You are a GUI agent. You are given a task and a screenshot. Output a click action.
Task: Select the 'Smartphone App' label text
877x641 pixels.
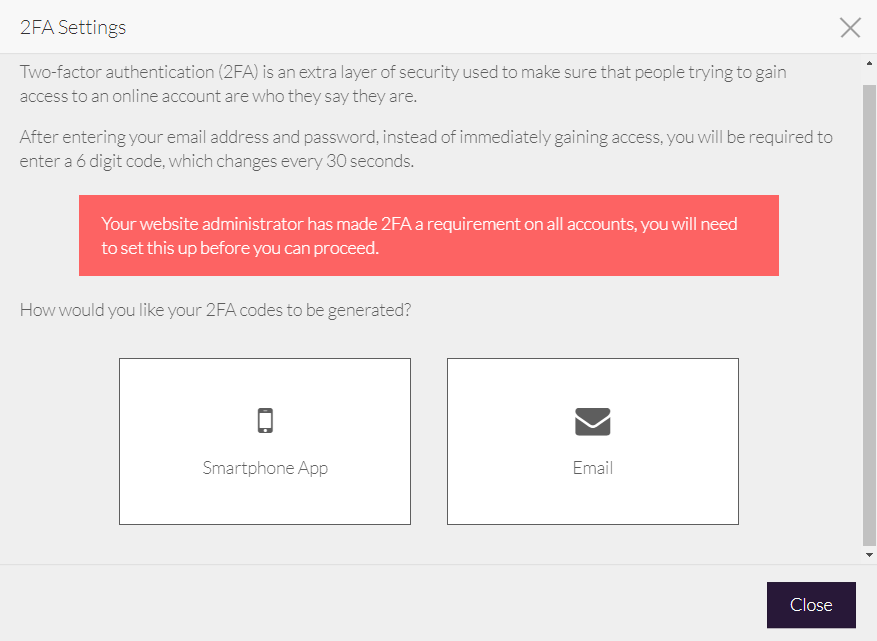(265, 468)
